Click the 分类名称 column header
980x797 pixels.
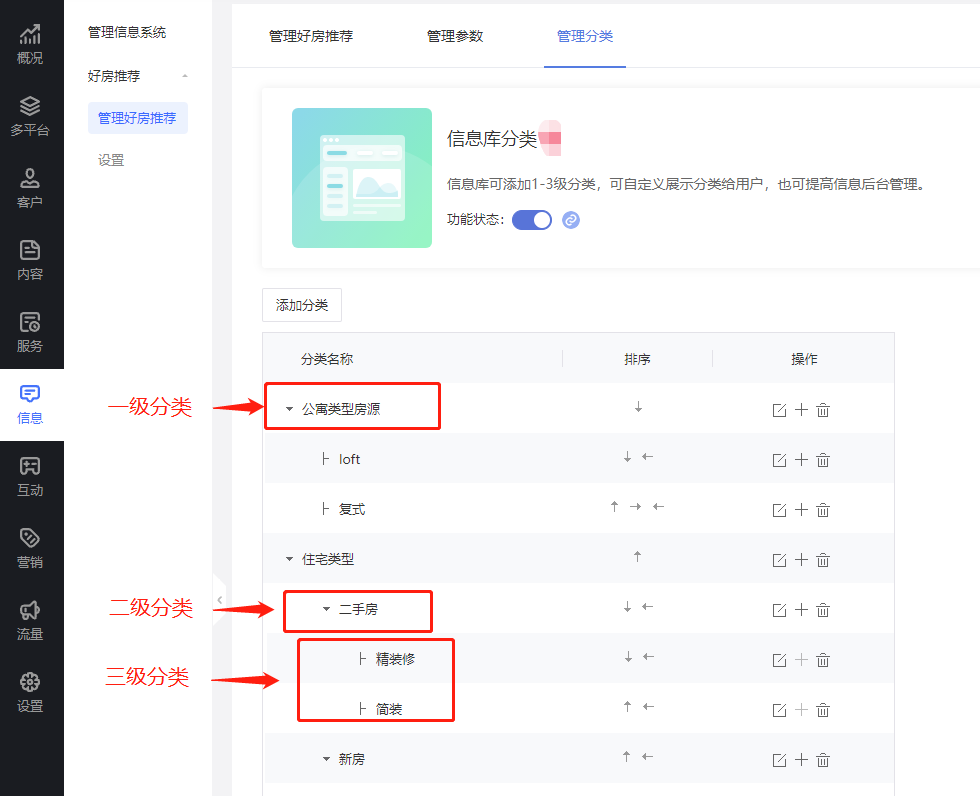click(x=327, y=359)
